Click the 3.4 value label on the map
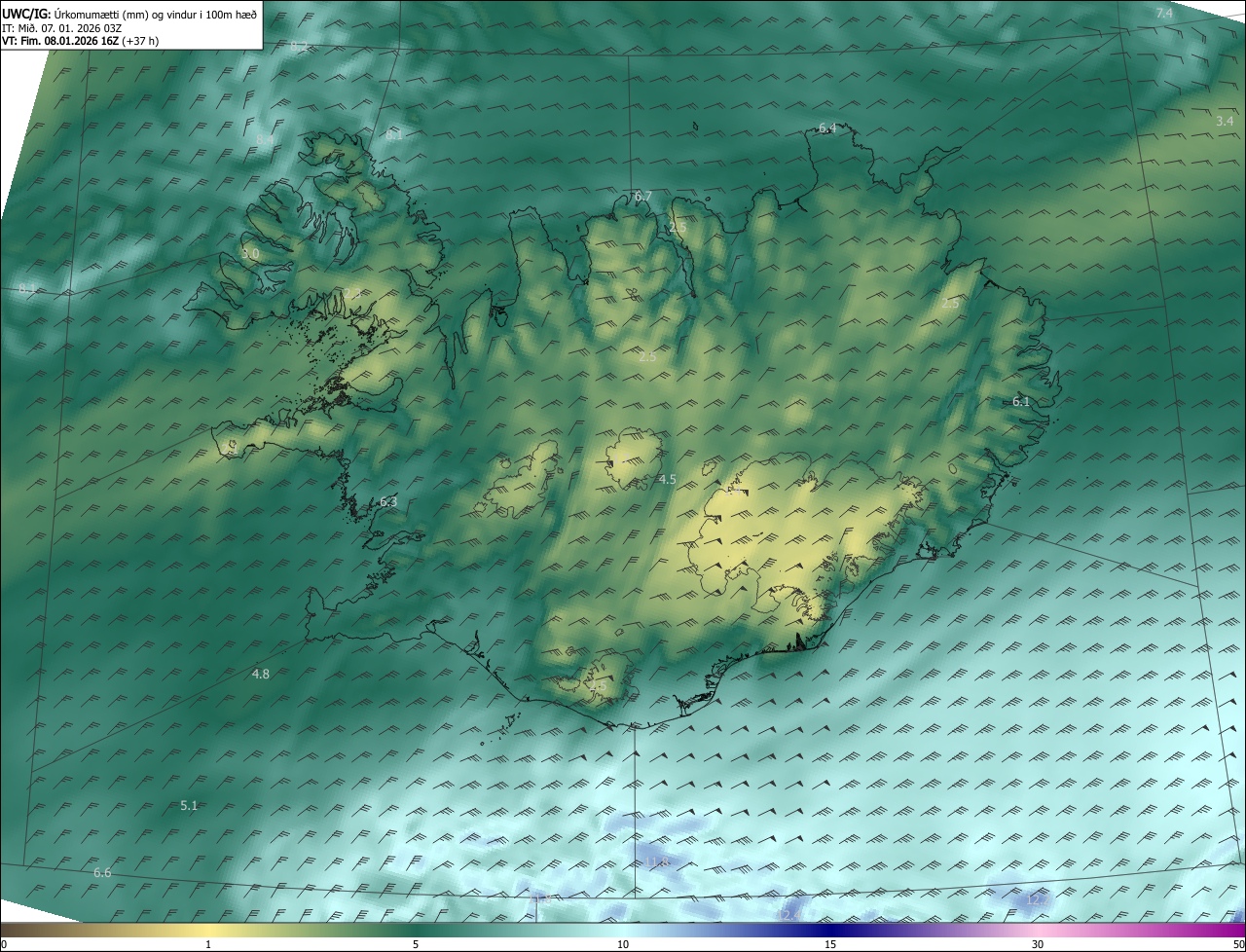 click(x=1225, y=121)
